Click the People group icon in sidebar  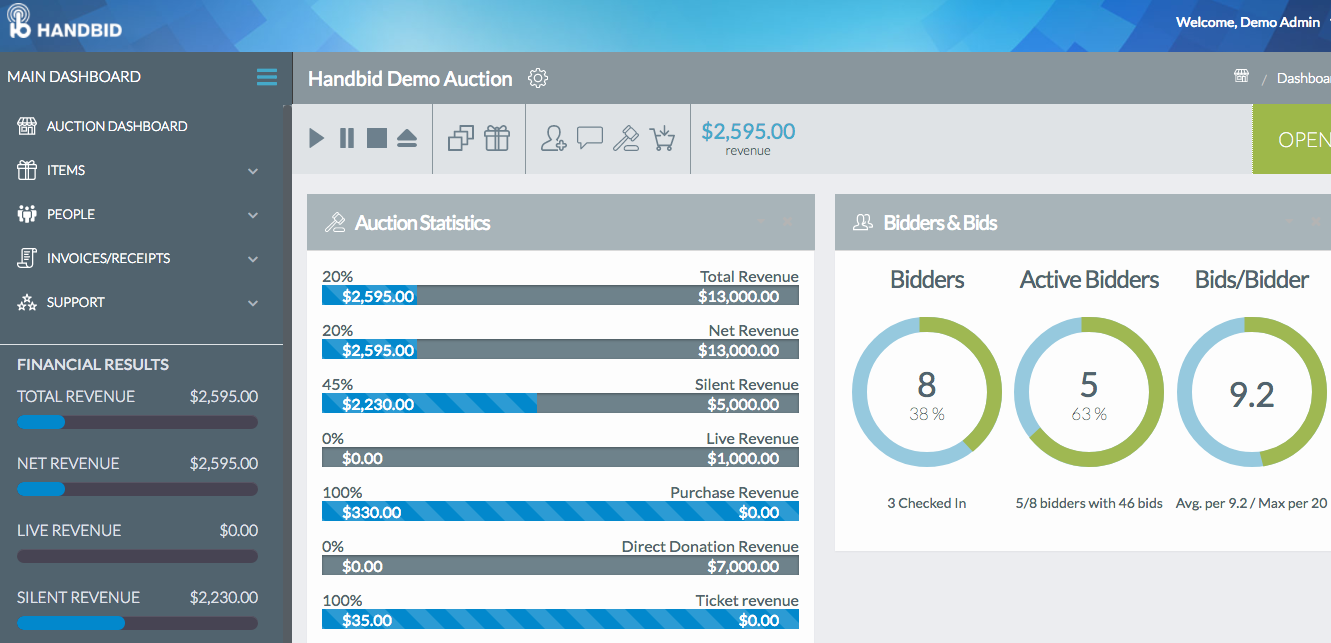27,214
